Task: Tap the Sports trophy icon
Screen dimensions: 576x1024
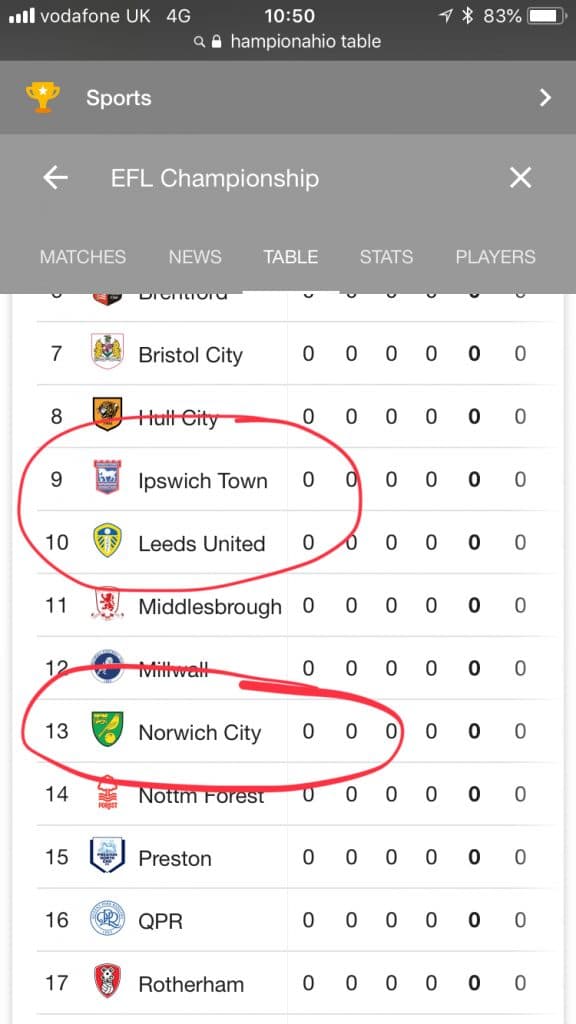Action: (x=42, y=98)
